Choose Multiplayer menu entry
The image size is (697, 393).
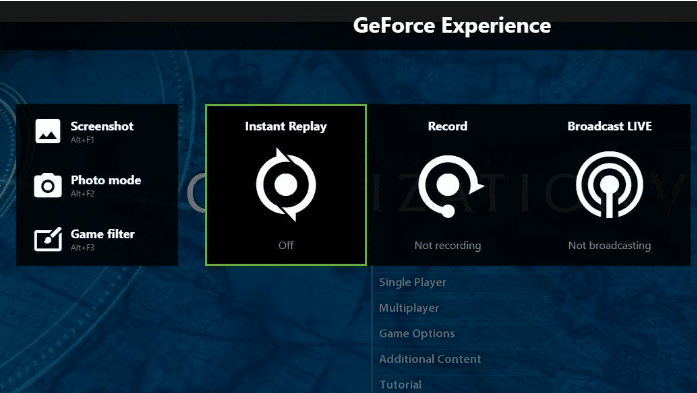(409, 308)
